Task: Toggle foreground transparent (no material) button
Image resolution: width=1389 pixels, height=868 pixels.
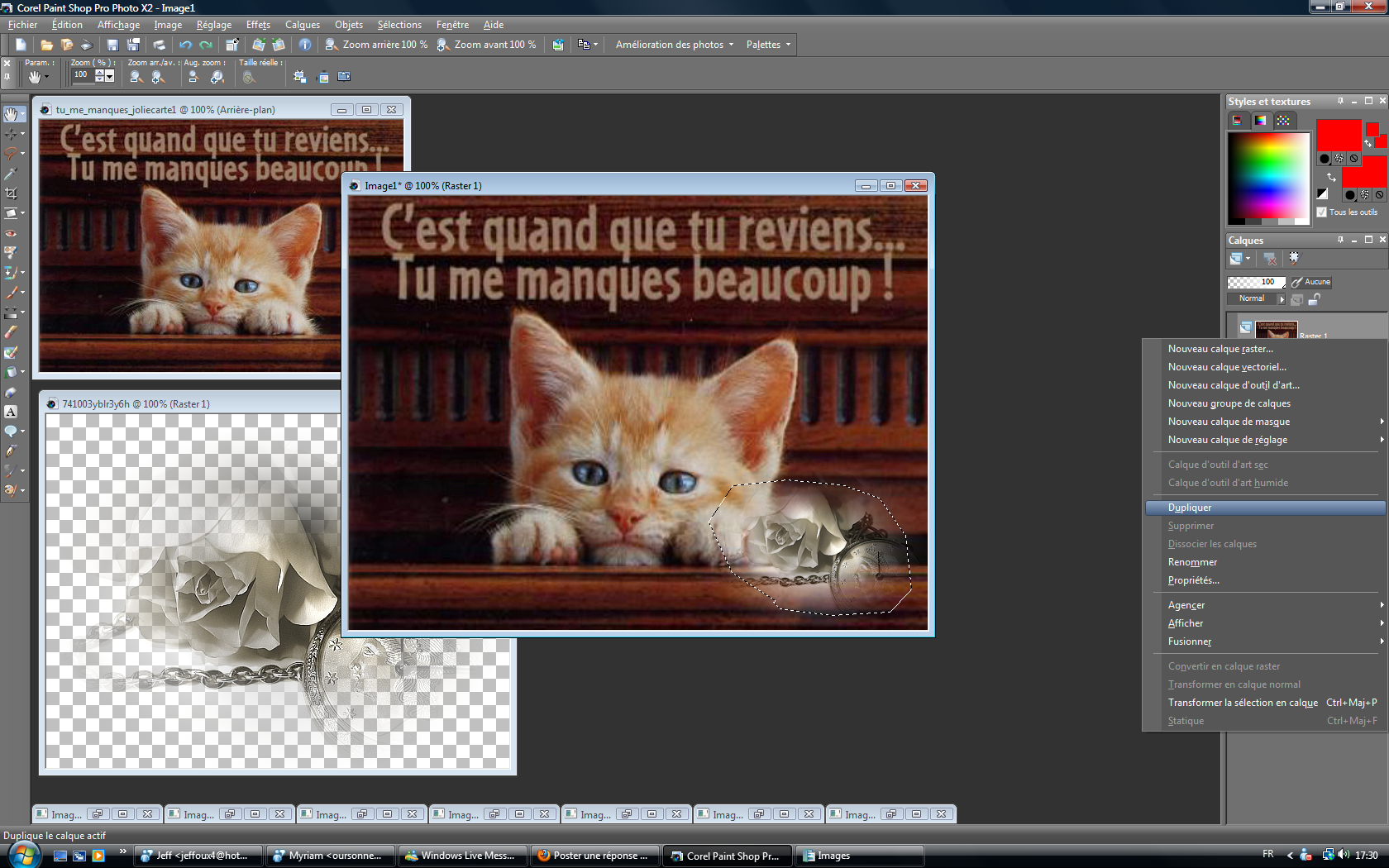Action: click(x=1353, y=159)
